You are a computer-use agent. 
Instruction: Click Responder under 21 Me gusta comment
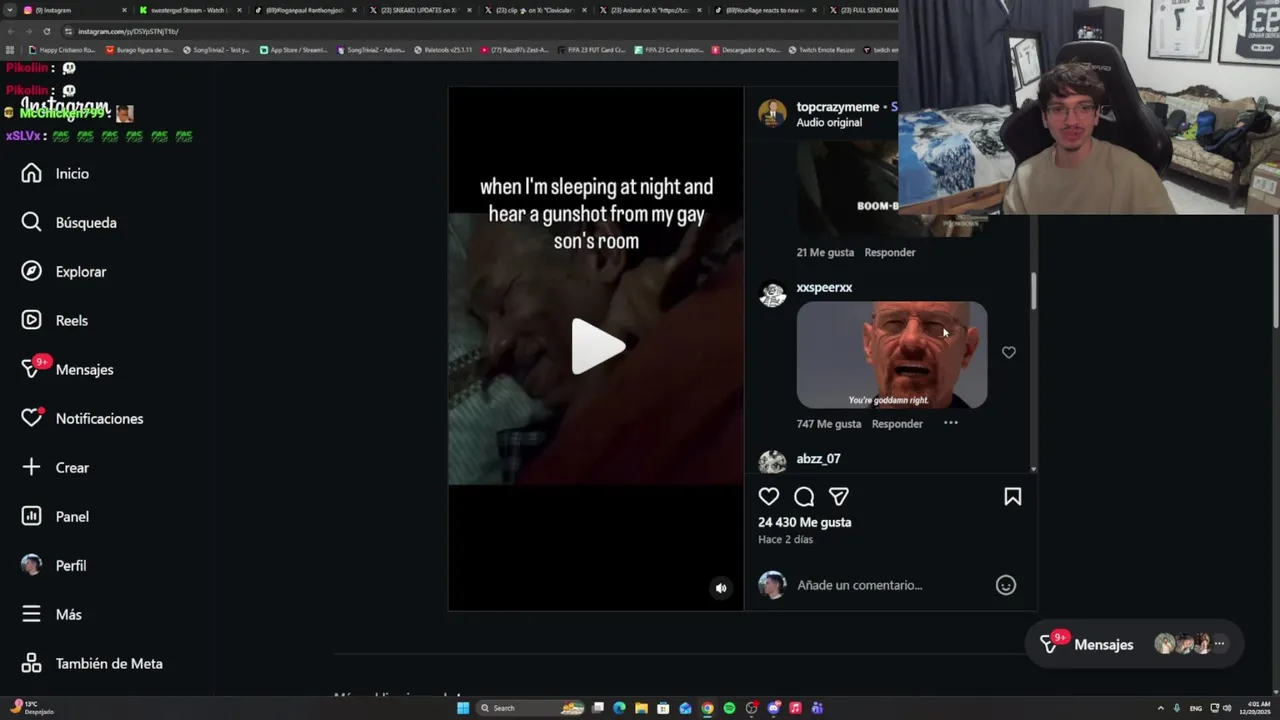coord(890,253)
